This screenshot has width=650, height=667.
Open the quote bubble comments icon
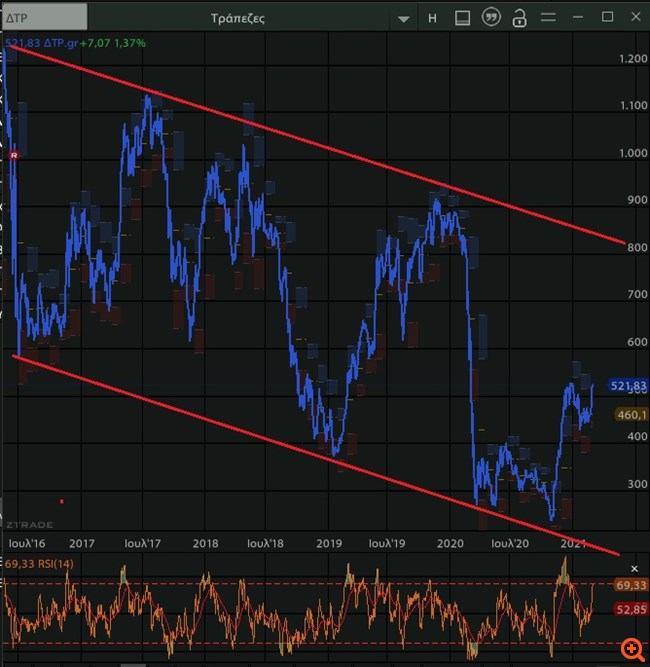(490, 18)
